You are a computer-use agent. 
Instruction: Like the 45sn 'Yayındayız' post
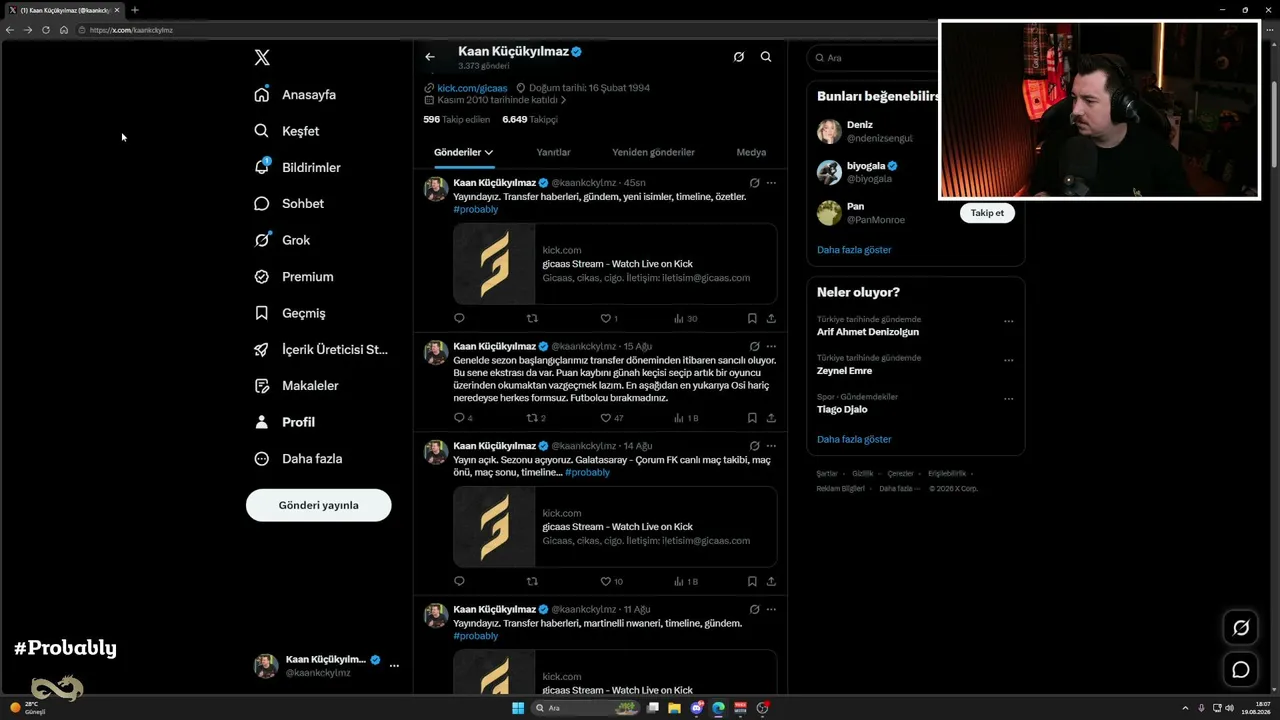pos(609,318)
